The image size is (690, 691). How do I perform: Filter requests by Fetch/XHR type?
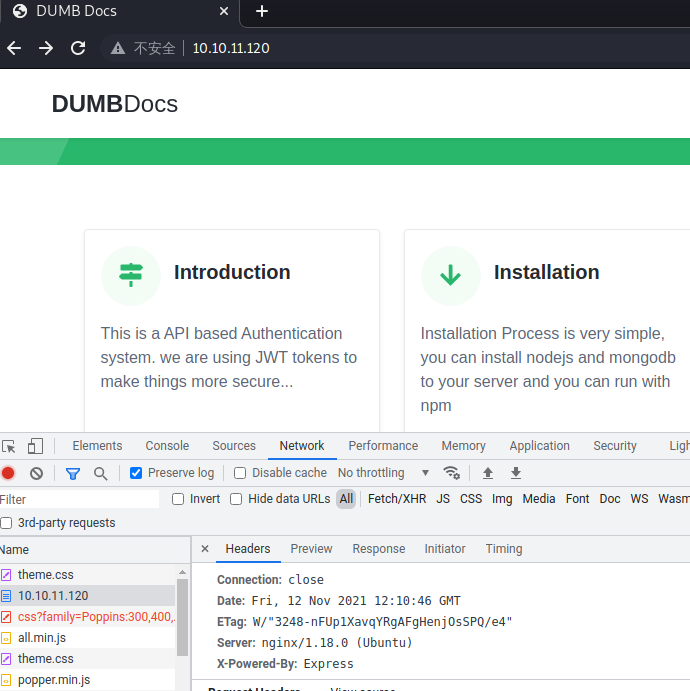point(396,499)
